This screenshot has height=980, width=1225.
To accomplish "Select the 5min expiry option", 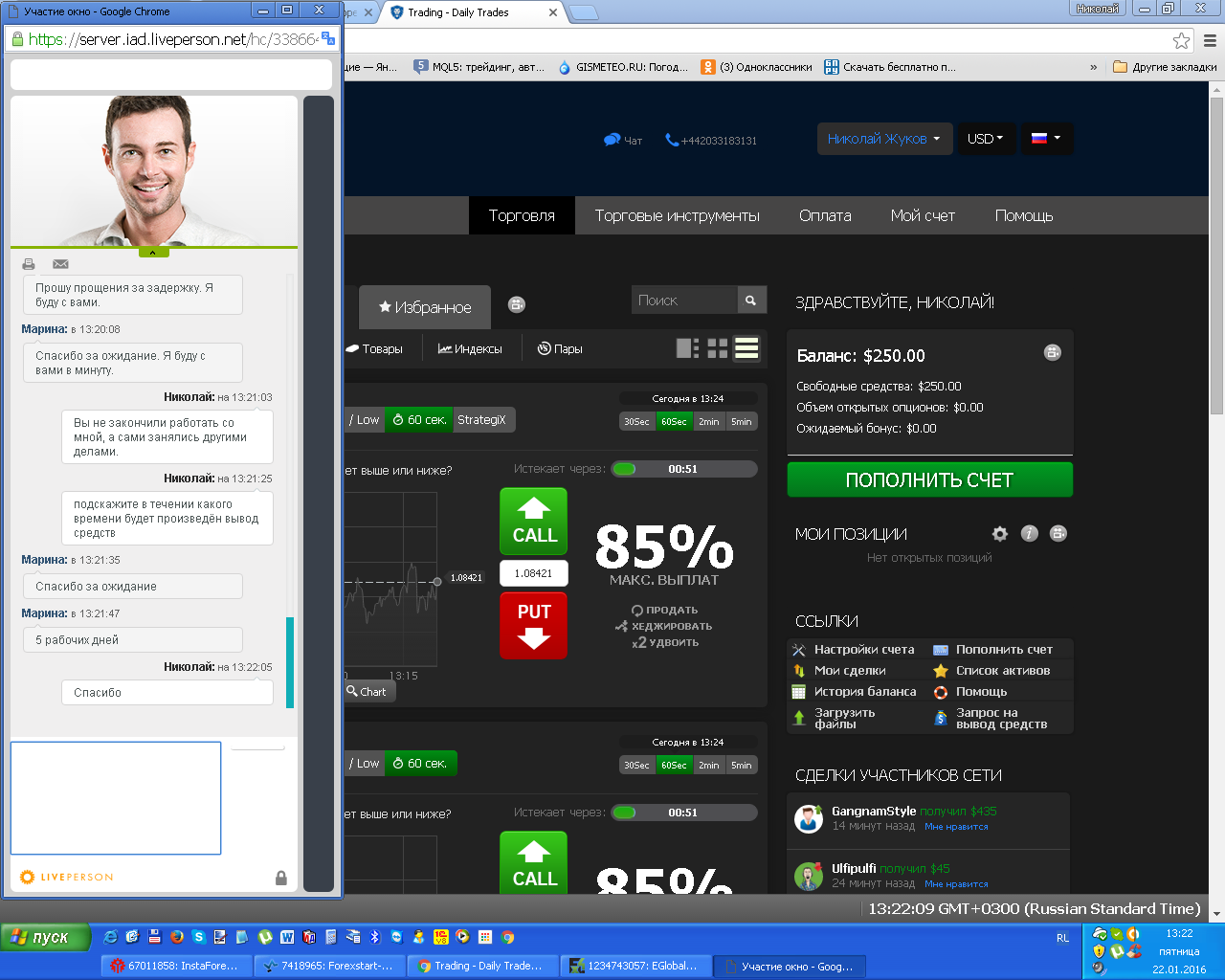I will [x=742, y=422].
